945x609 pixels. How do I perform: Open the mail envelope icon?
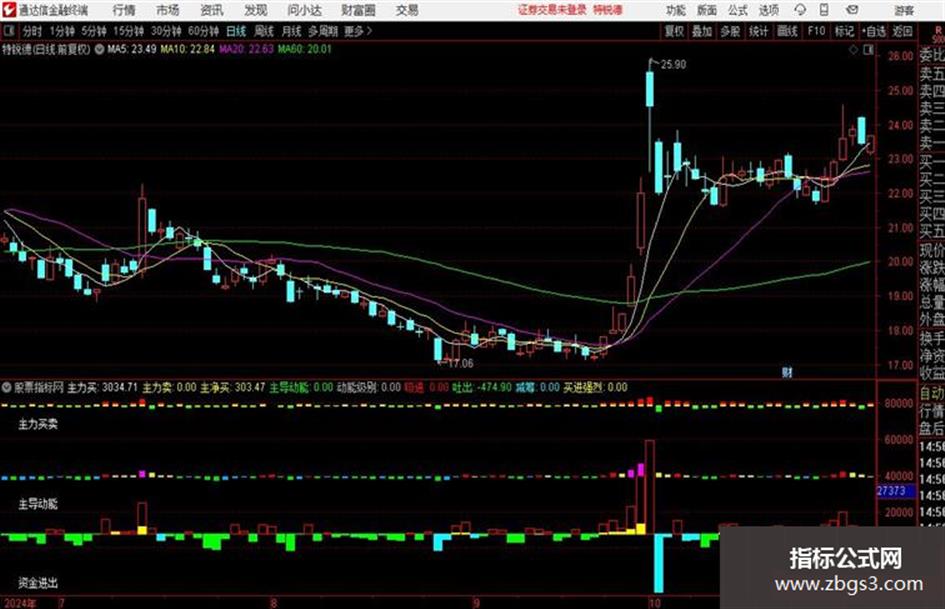(x=852, y=10)
